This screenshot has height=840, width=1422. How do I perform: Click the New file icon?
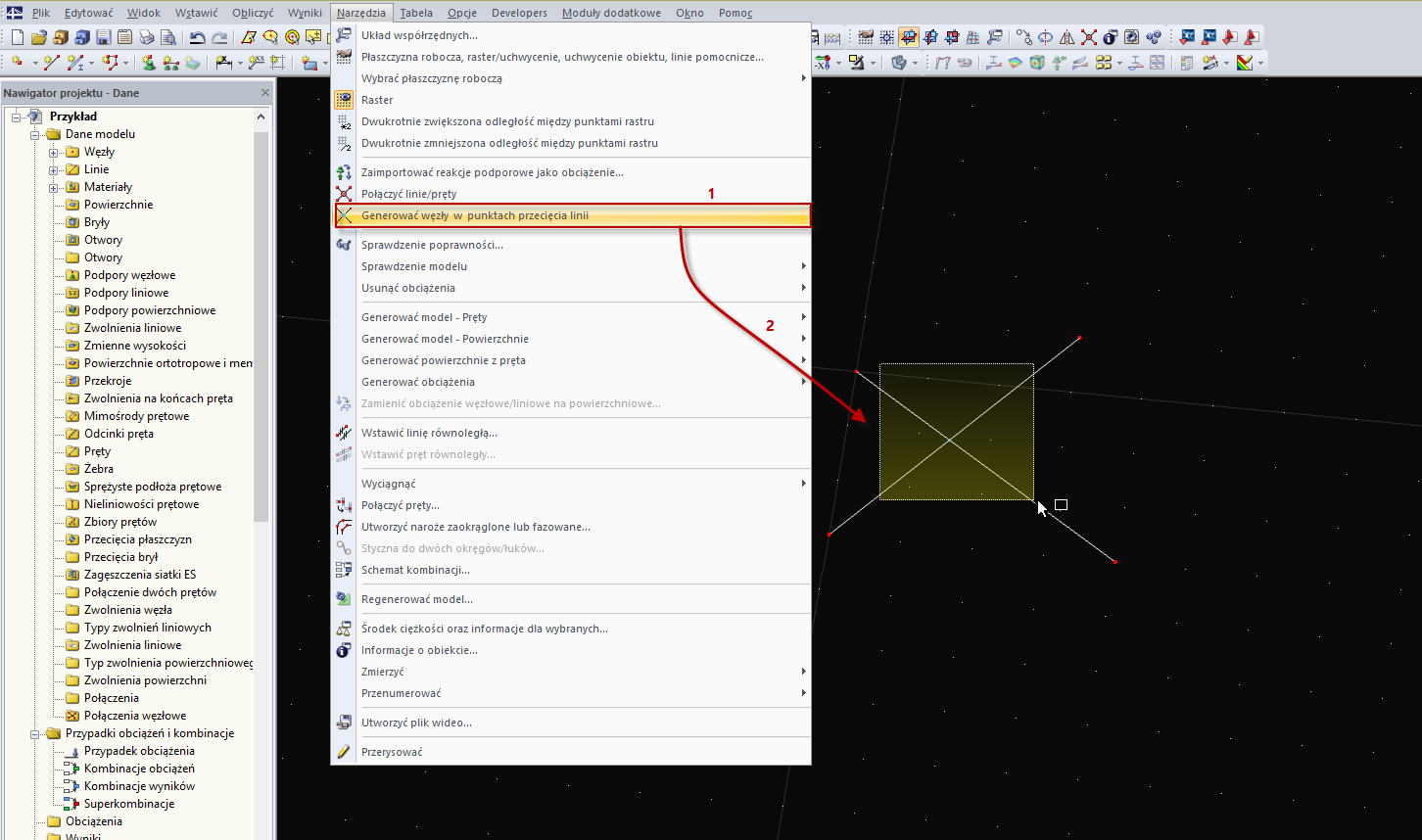coord(18,37)
